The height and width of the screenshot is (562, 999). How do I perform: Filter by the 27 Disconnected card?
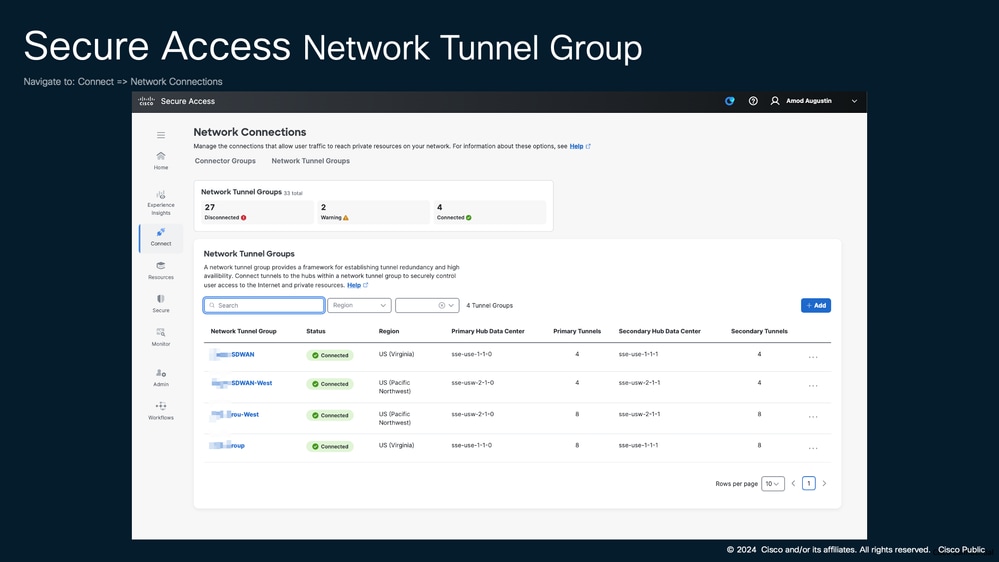click(x=257, y=212)
